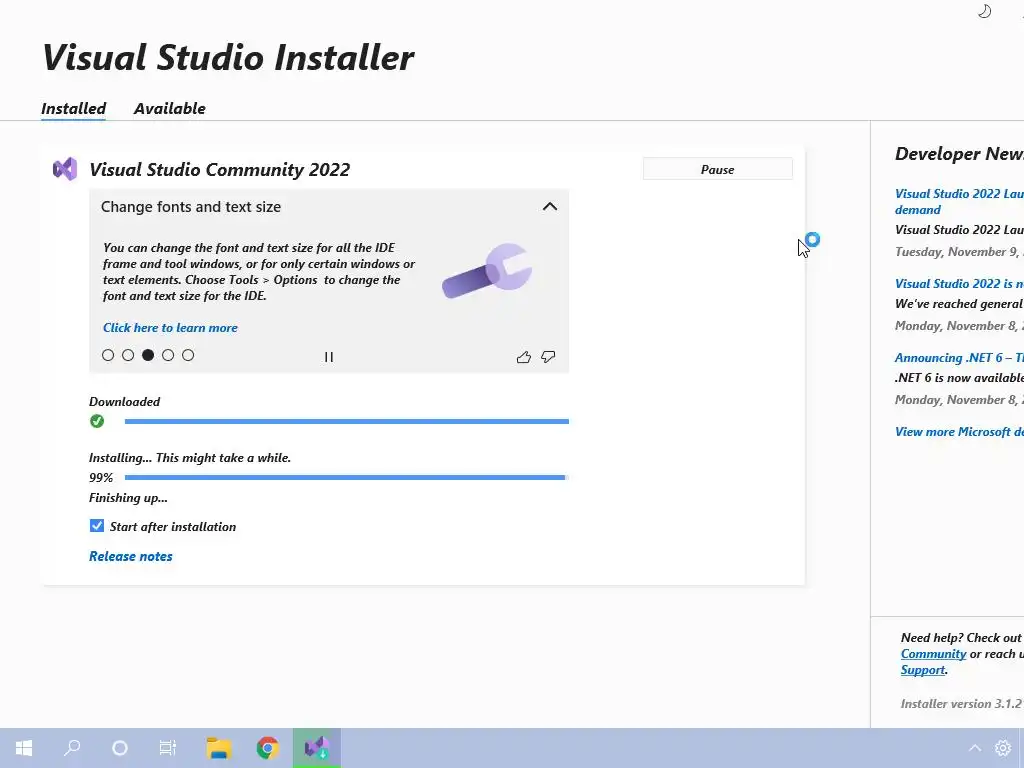Click the green downloaded checkmark icon
Image resolution: width=1024 pixels, height=768 pixels.
pyautogui.click(x=97, y=421)
